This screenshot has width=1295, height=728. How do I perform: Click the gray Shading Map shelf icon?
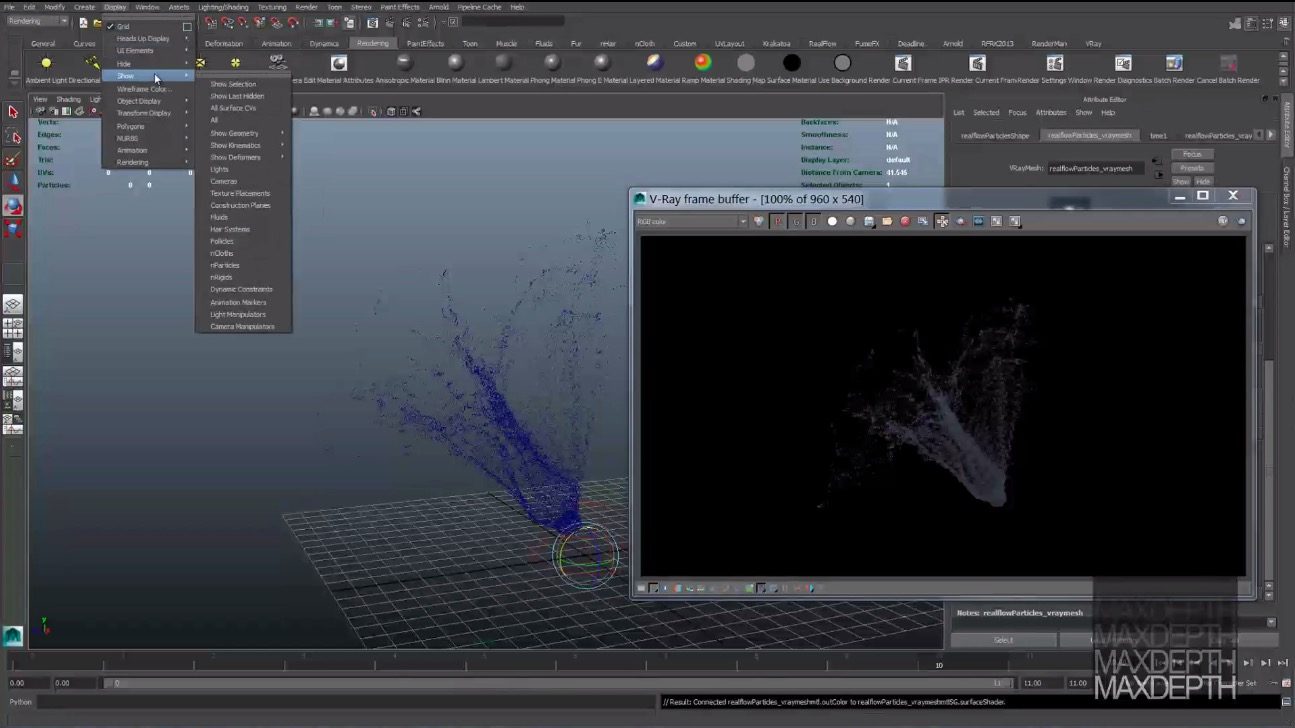tap(745, 63)
